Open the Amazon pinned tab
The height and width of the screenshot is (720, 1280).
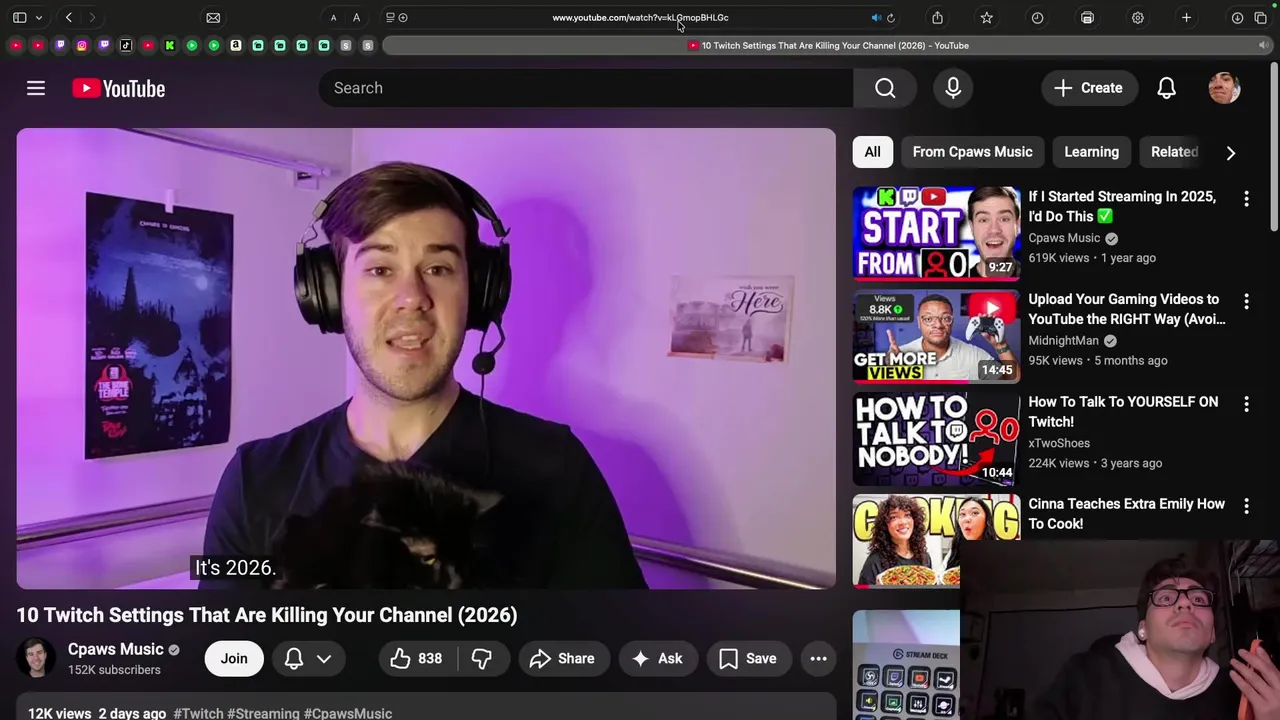click(236, 45)
